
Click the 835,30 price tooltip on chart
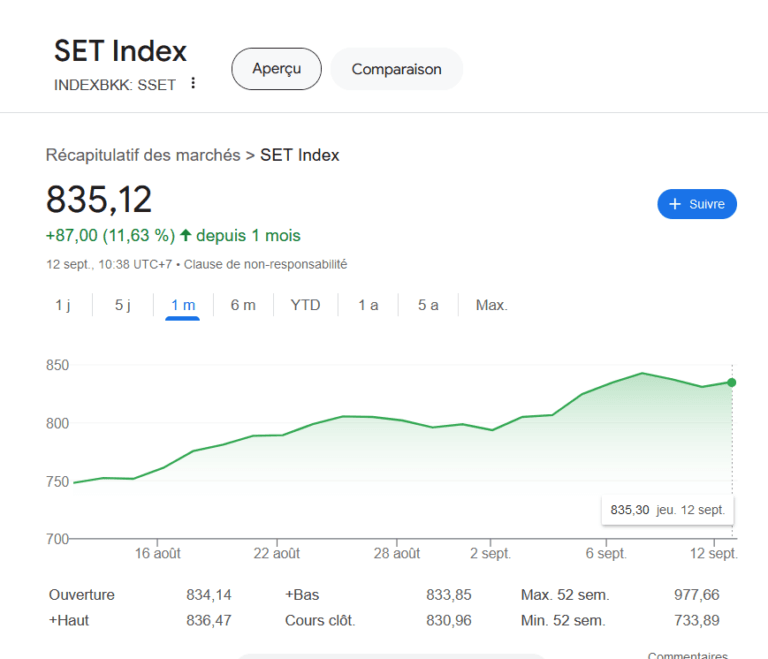667,510
